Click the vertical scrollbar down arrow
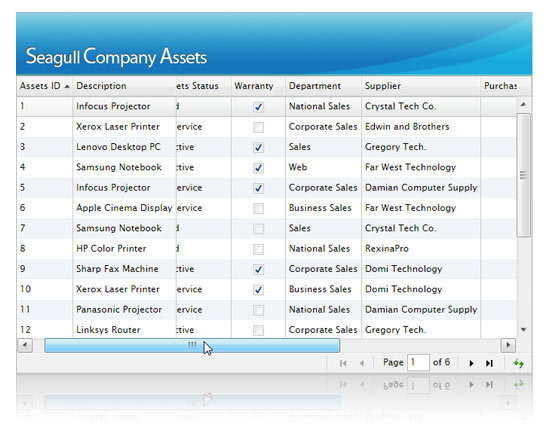Image resolution: width=550 pixels, height=430 pixels. point(523,329)
